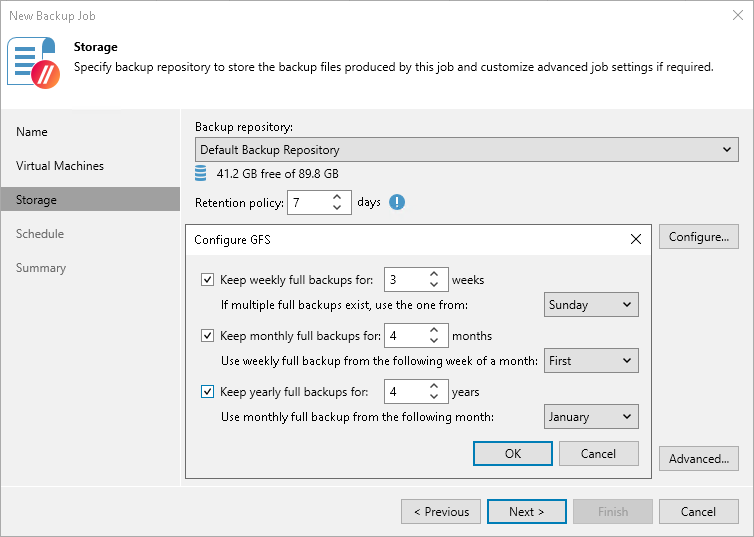This screenshot has width=754, height=537.
Task: Uncheck Keep weekly full backups
Action: 208,280
